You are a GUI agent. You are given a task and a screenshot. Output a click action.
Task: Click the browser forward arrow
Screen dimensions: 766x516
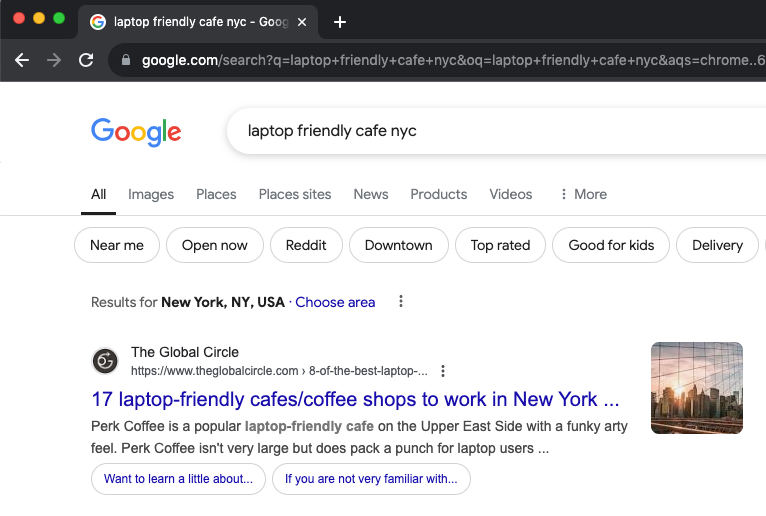tap(54, 60)
